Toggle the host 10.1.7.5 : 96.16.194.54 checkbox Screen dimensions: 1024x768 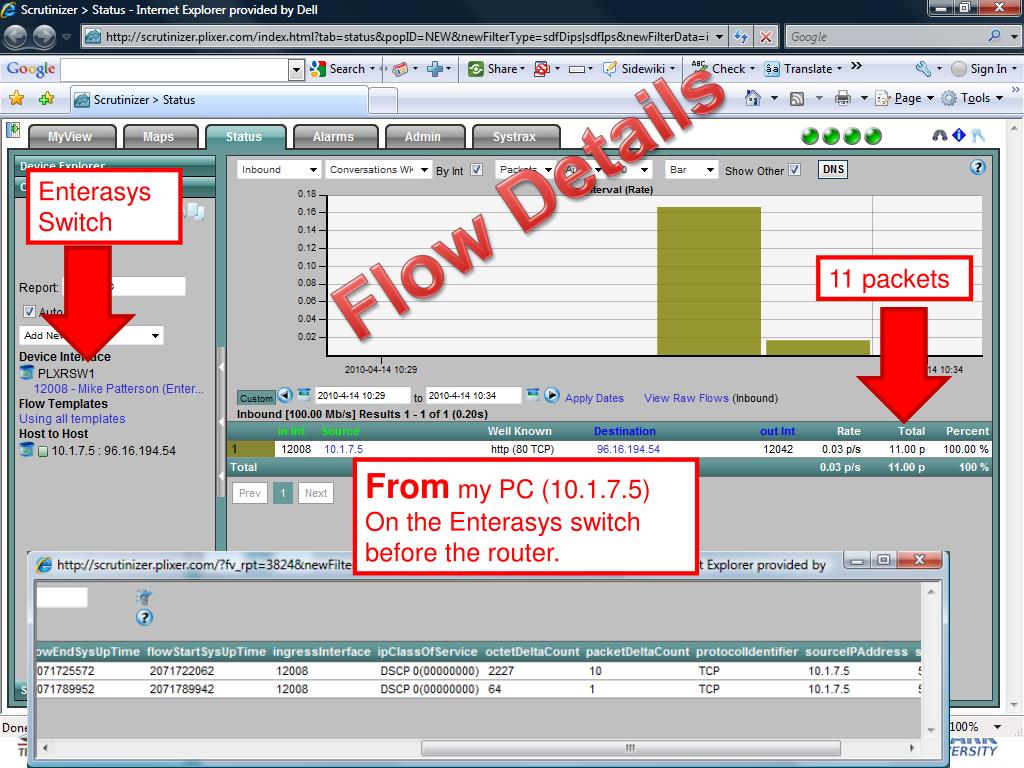[43, 451]
